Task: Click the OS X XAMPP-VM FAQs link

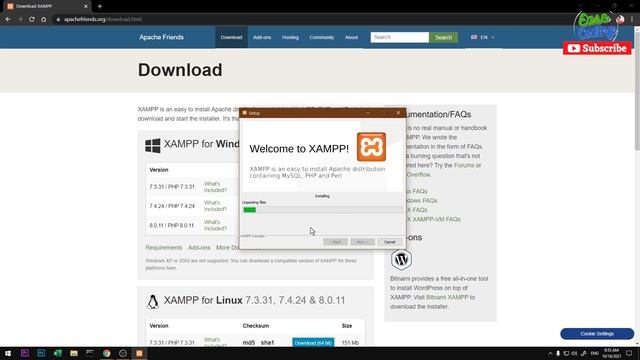Action: [x=433, y=219]
